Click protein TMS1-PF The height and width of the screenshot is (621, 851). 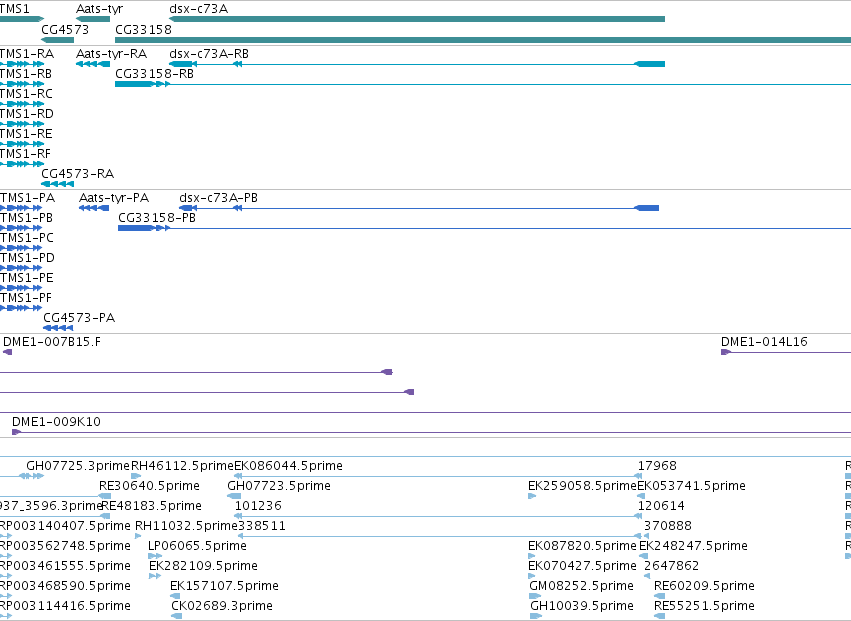click(26, 299)
